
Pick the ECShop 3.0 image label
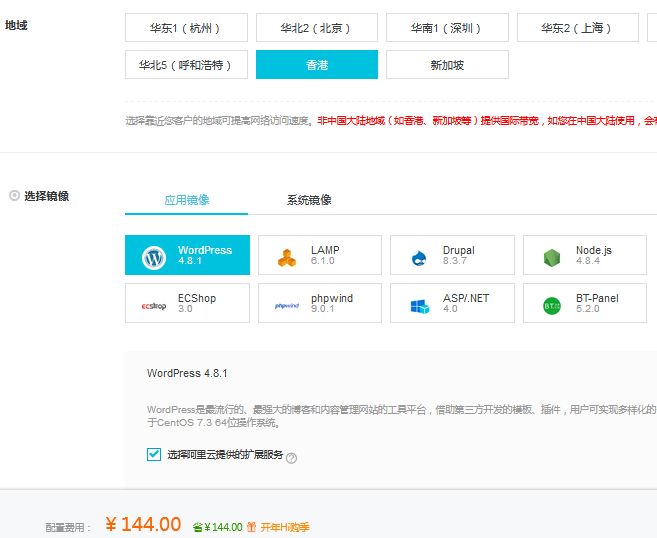[x=197, y=303]
